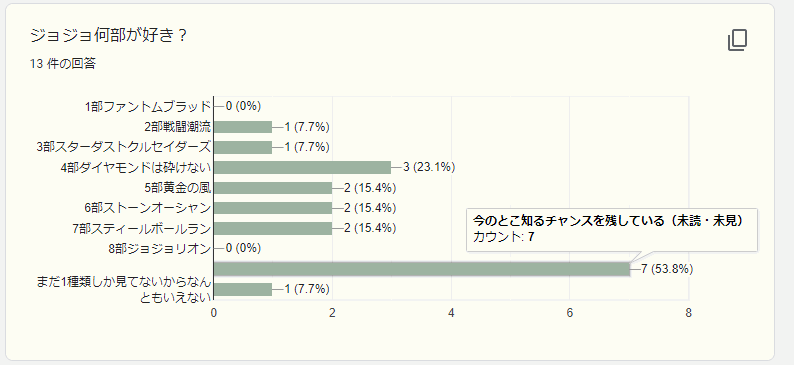Click the 8部ジョジョリオン axis label

159,249
